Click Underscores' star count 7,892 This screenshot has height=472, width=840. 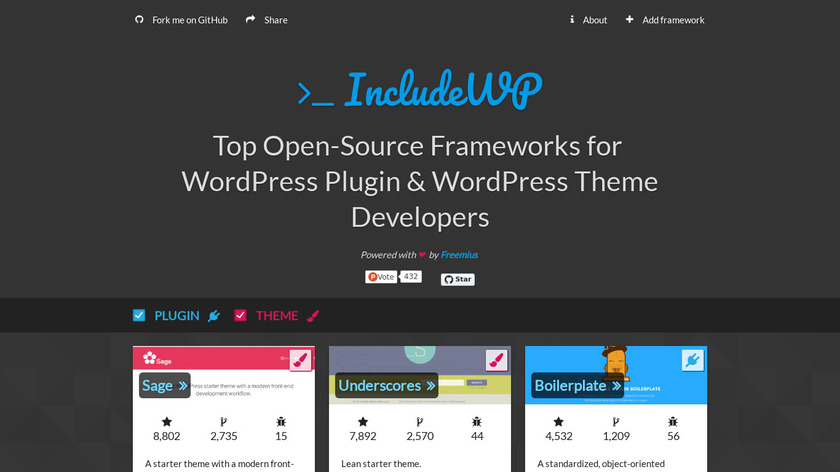[x=363, y=436]
